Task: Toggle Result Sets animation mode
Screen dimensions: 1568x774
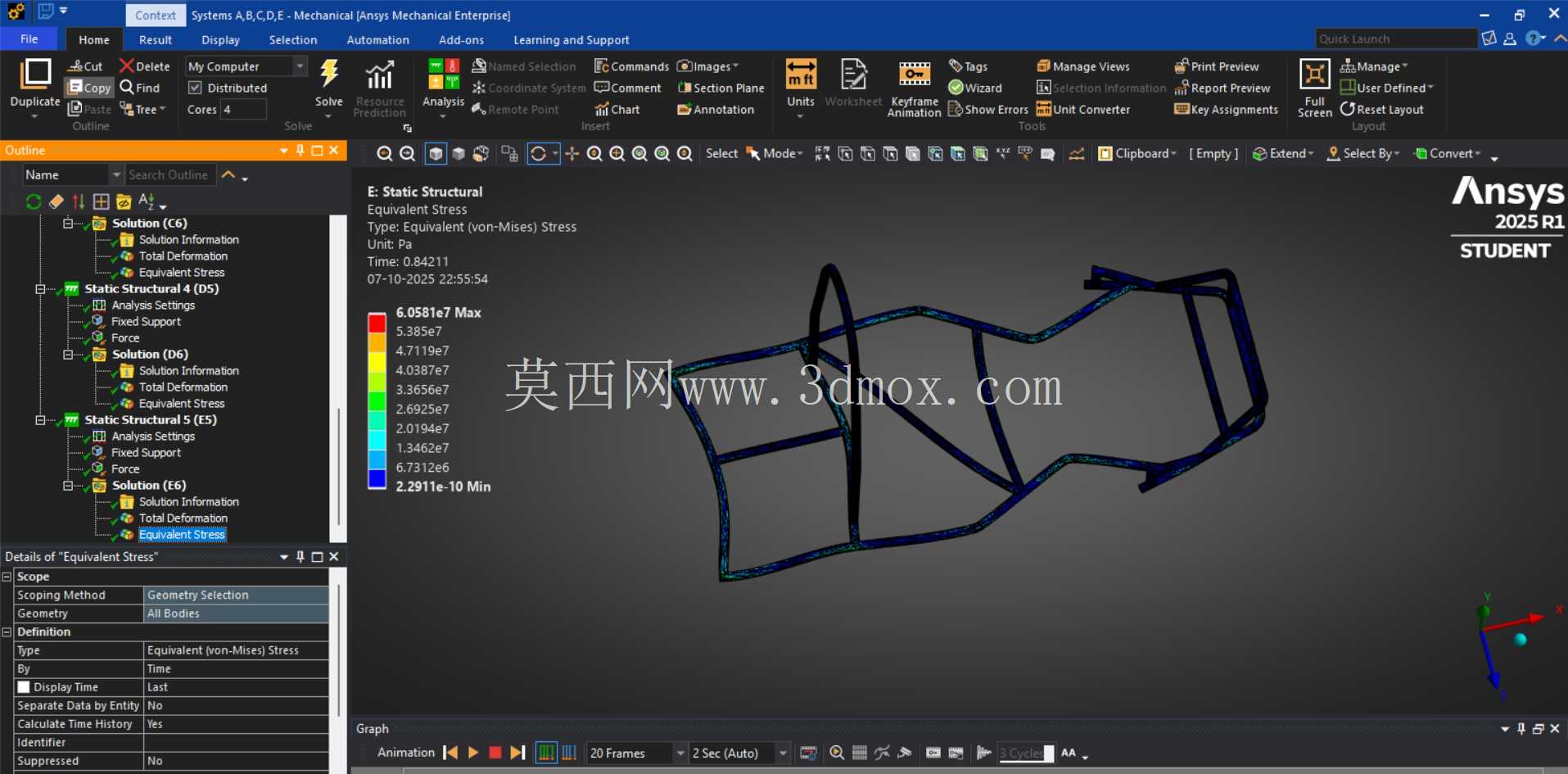Action: (569, 752)
